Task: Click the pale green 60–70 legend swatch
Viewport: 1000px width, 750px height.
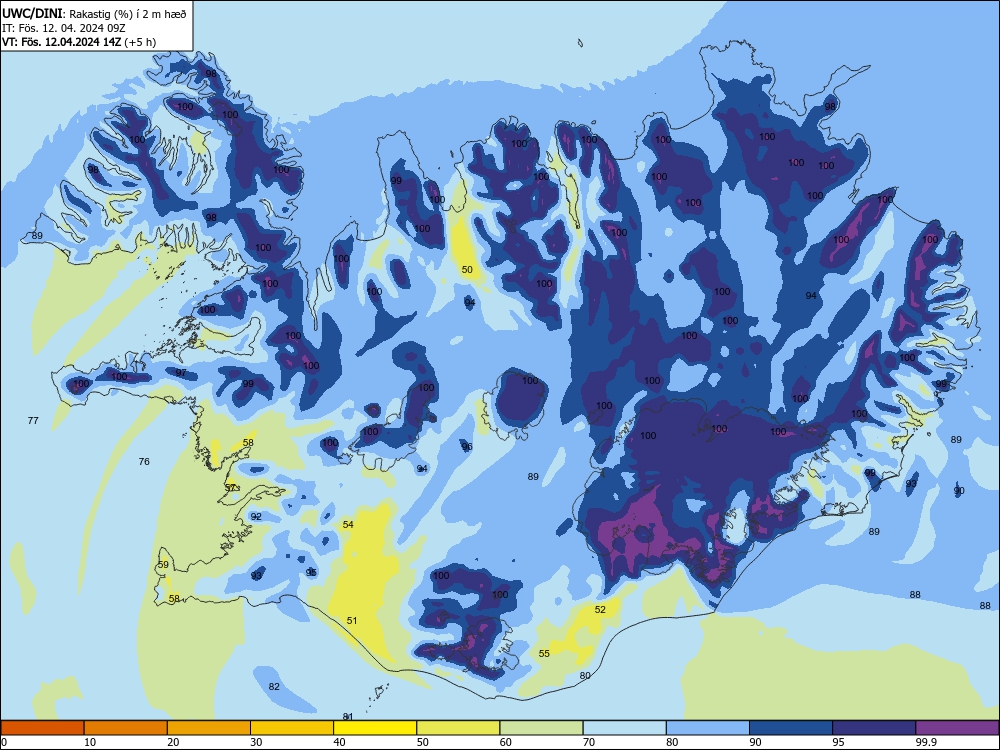Action: pos(541,728)
